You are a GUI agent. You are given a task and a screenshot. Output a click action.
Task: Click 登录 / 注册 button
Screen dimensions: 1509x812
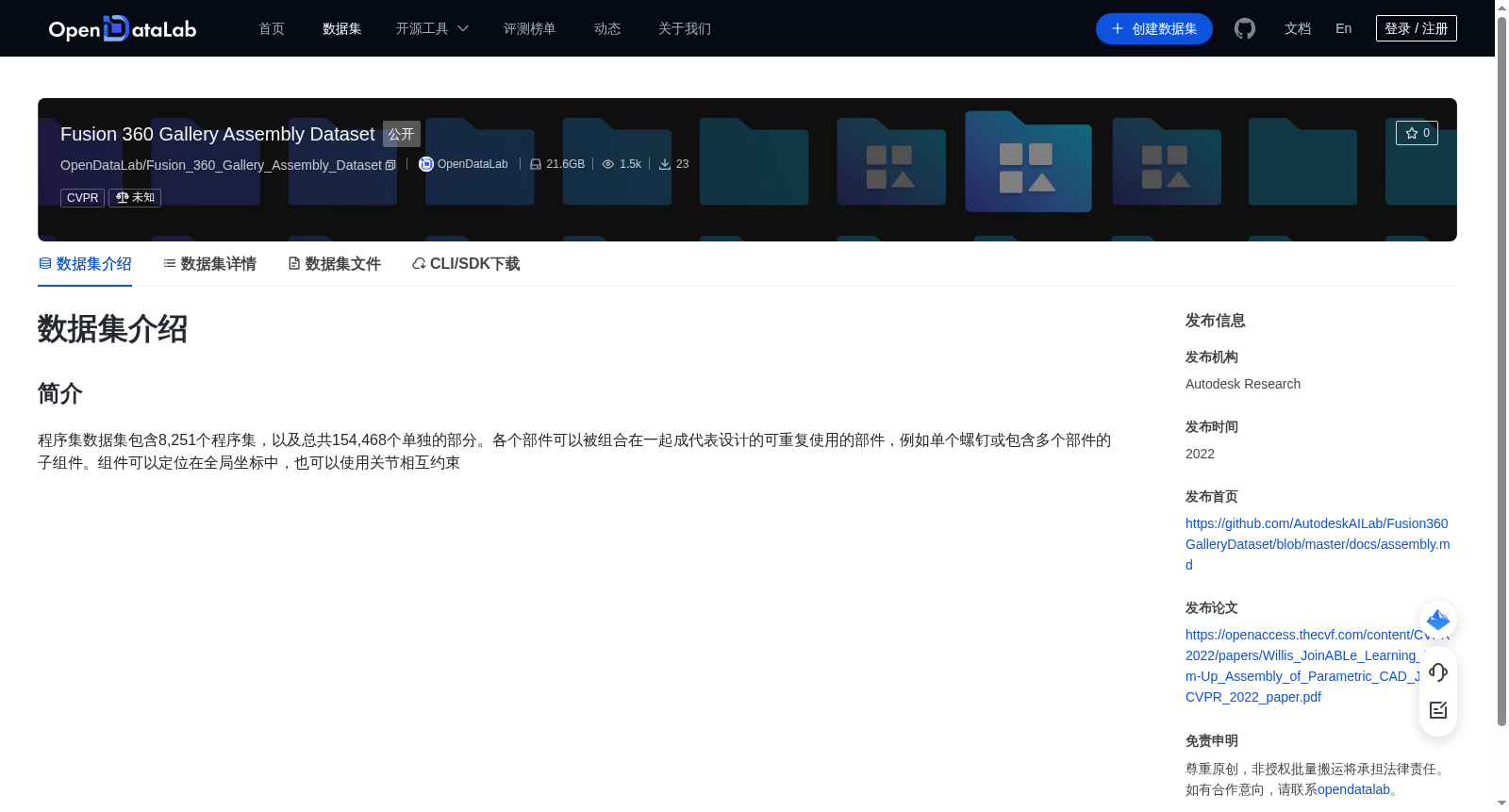[x=1417, y=28]
